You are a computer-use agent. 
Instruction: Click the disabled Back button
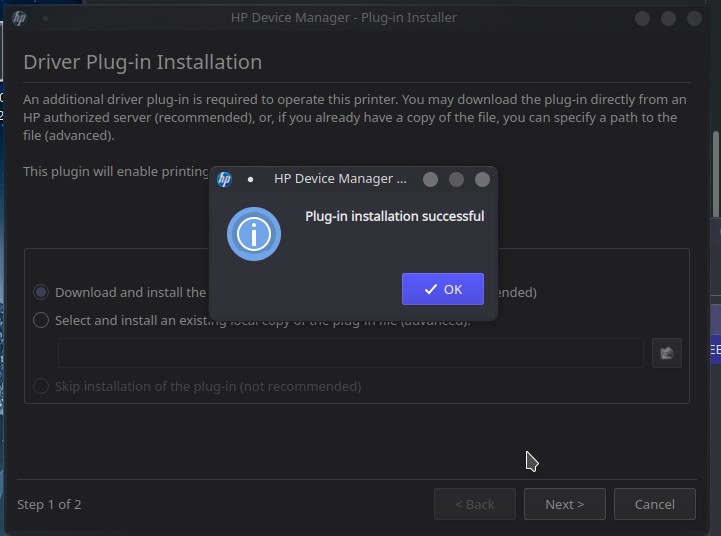click(475, 504)
